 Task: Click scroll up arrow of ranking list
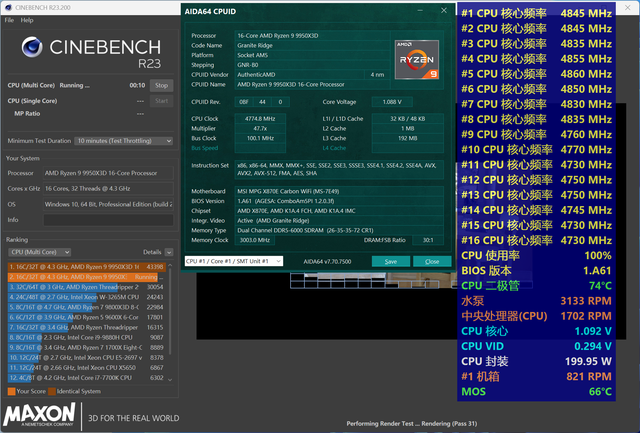pos(170,266)
